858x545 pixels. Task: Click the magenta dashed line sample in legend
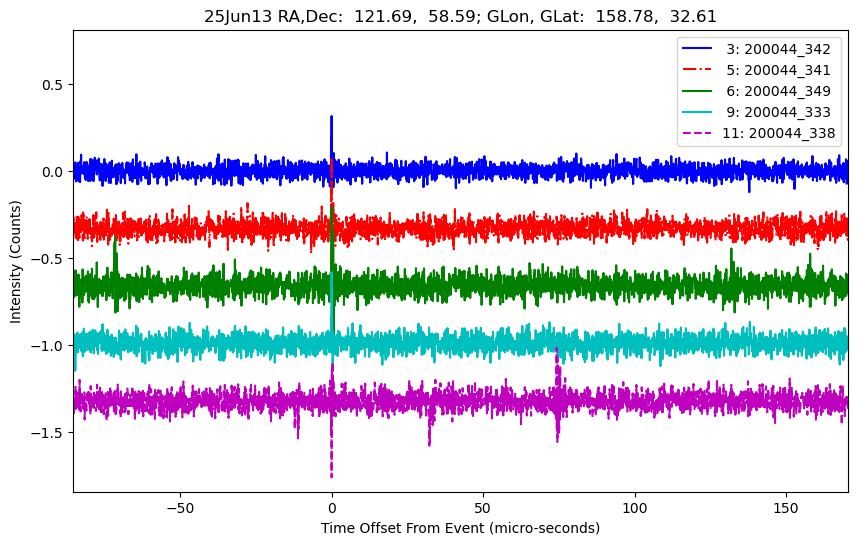[x=697, y=132]
